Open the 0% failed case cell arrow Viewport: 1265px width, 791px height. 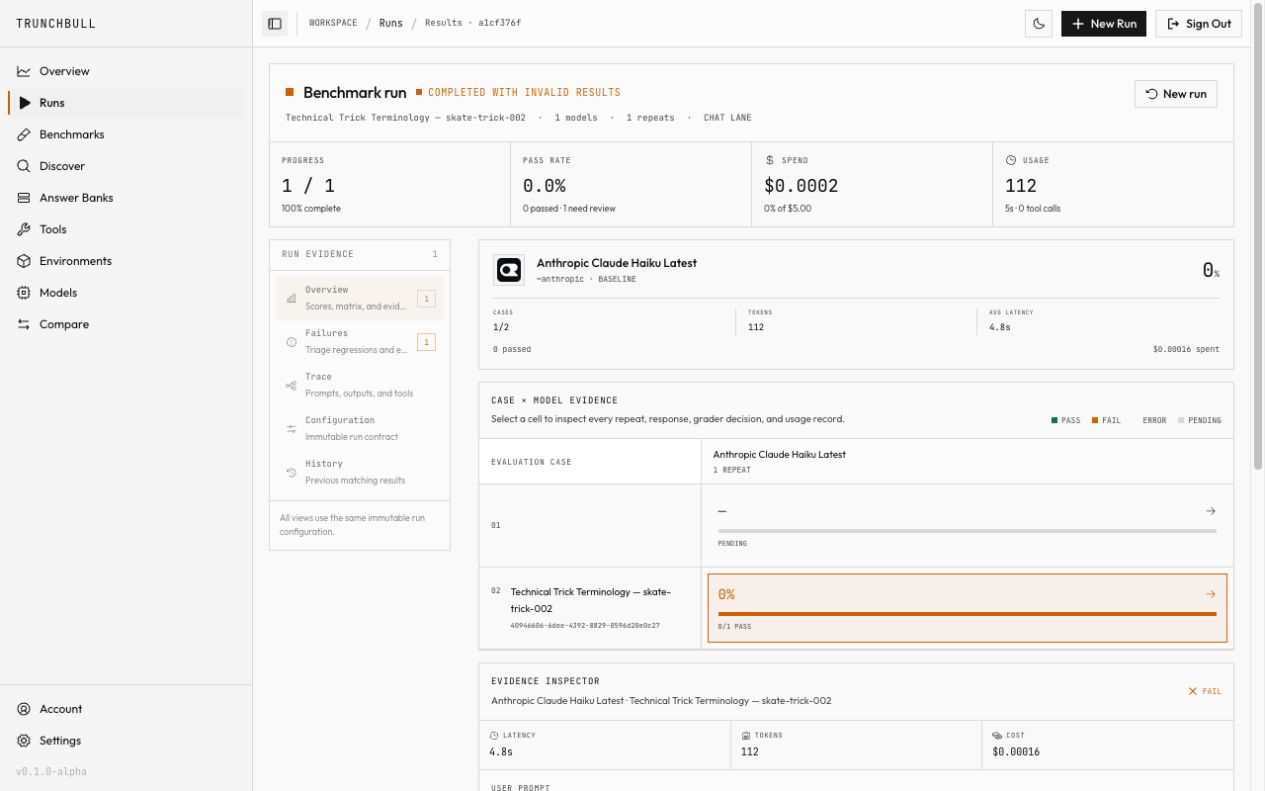coord(1211,594)
